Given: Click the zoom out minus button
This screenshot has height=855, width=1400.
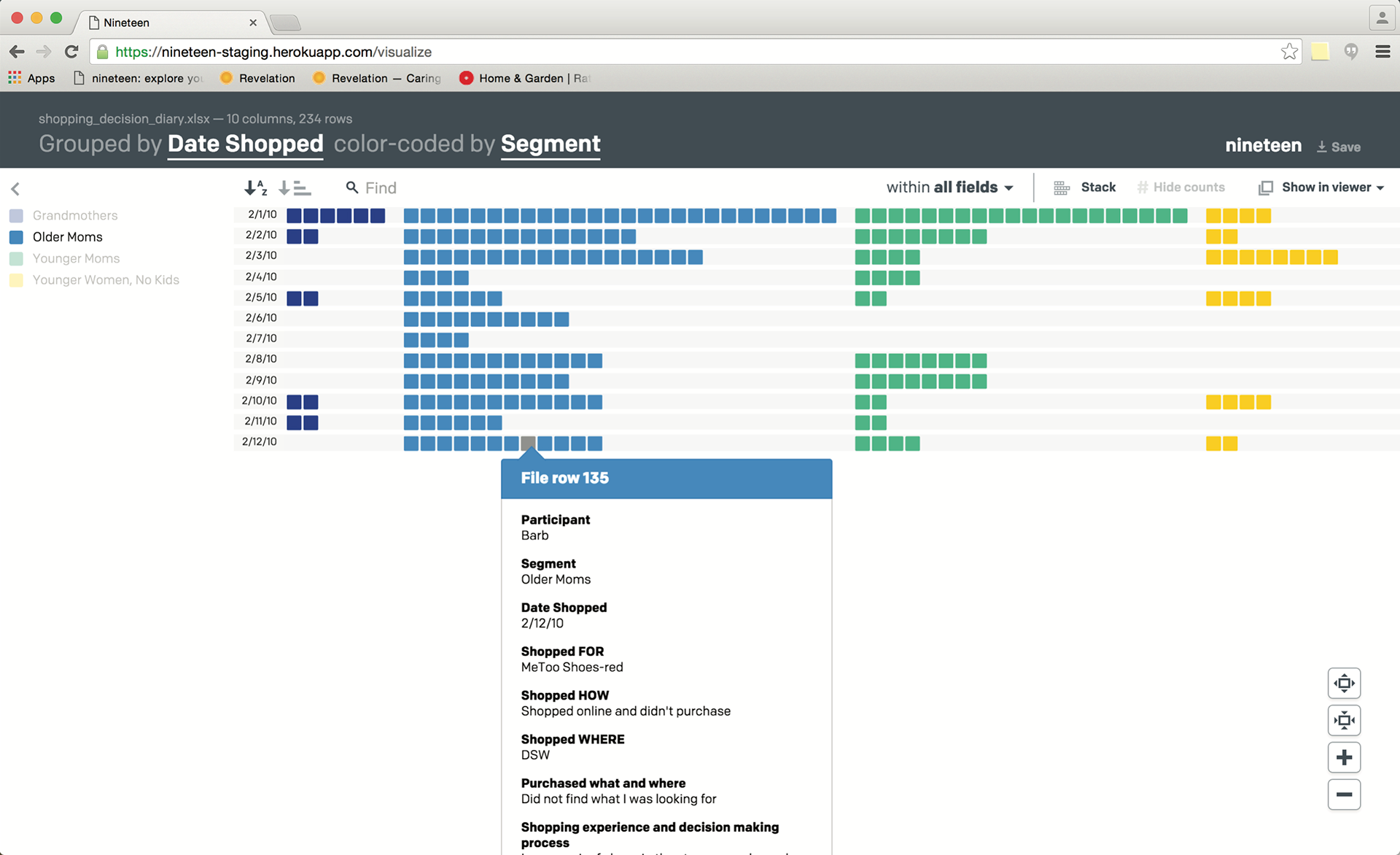Looking at the screenshot, I should [x=1344, y=794].
